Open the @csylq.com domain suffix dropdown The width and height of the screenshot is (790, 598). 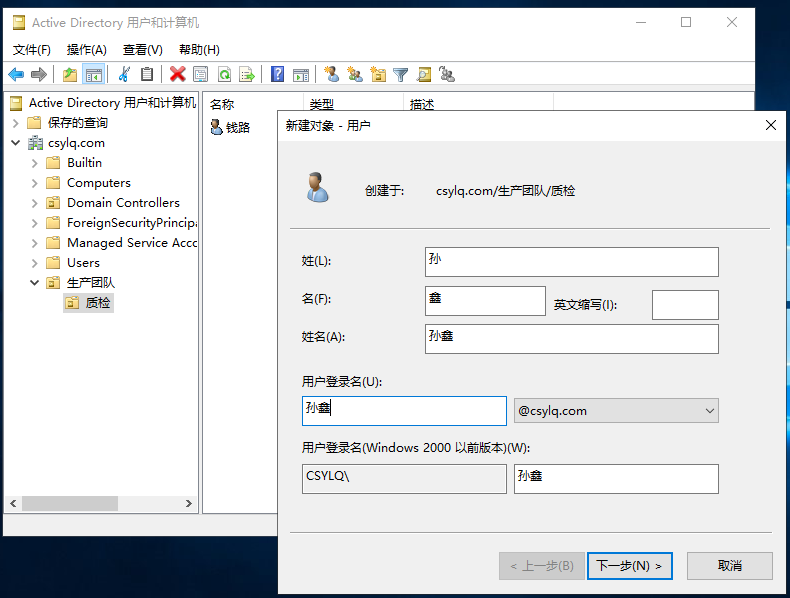pos(616,411)
